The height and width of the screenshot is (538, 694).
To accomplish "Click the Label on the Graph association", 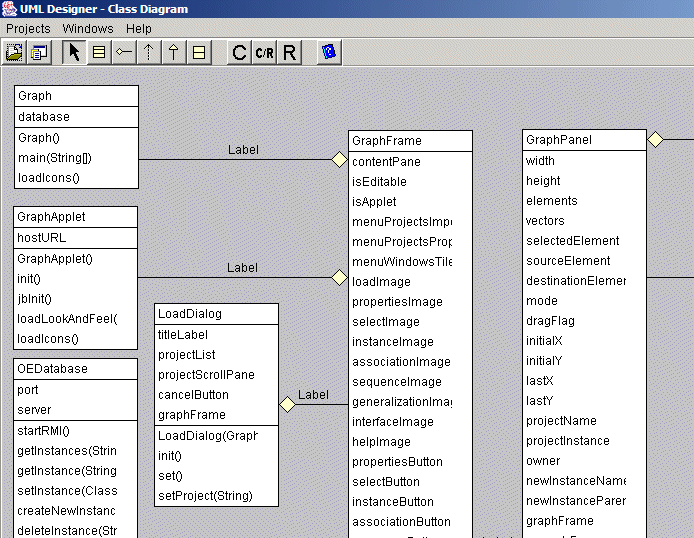I will [243, 150].
